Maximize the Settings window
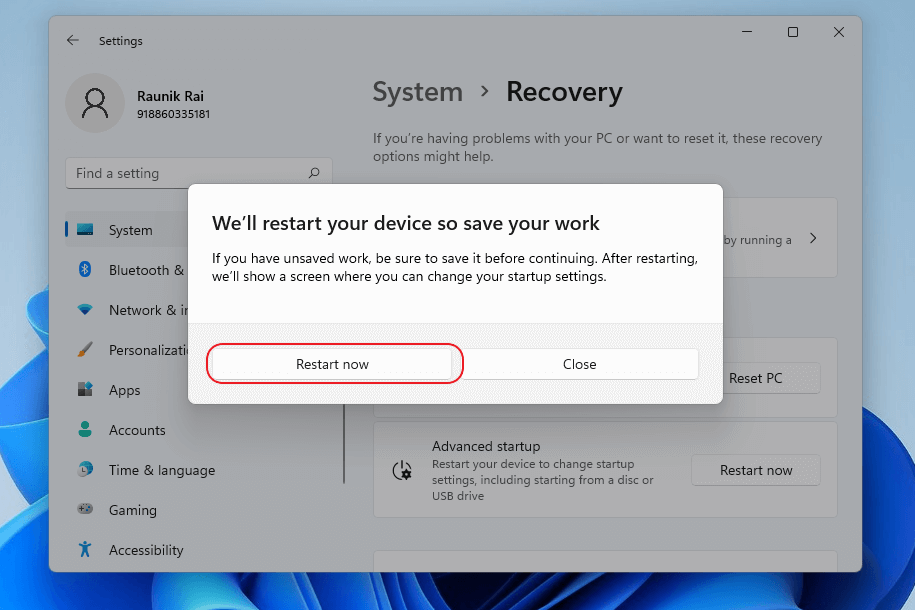Screen dimensions: 915x610 [792, 32]
